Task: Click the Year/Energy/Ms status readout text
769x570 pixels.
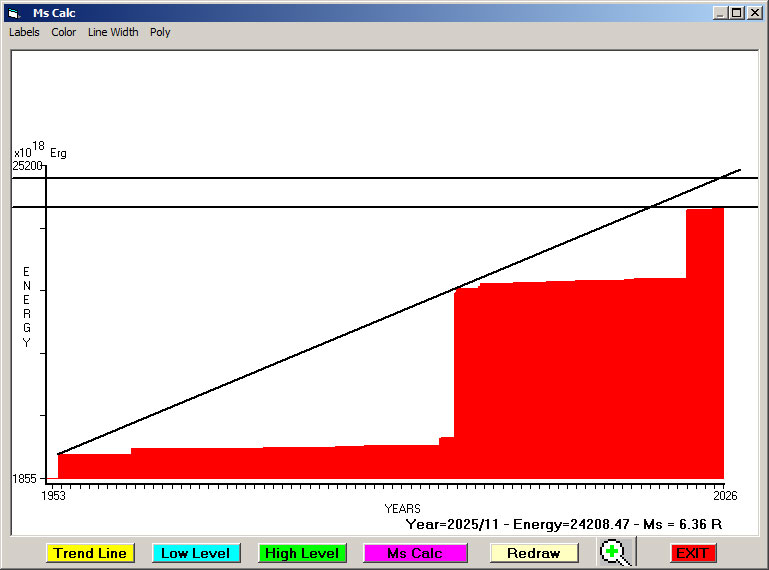Action: click(564, 524)
